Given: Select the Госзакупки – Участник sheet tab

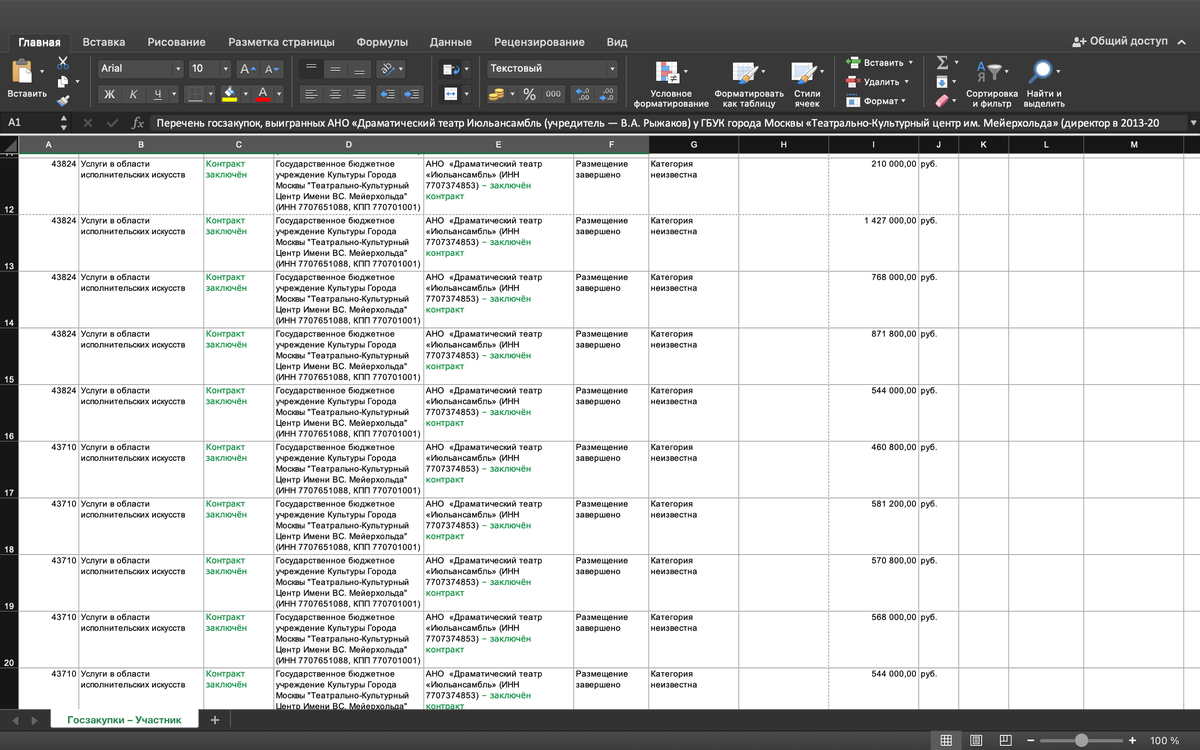Looking at the screenshot, I should pyautogui.click(x=124, y=720).
